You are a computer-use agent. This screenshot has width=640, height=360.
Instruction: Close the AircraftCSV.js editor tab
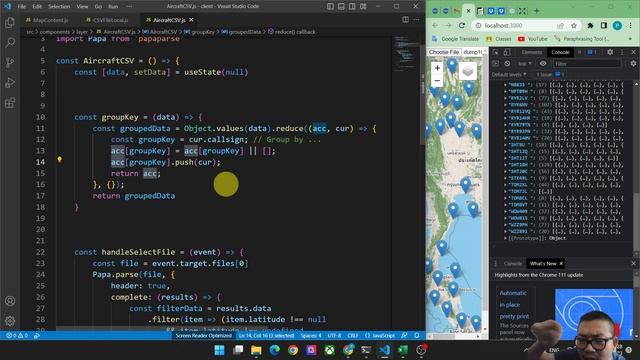pos(191,20)
